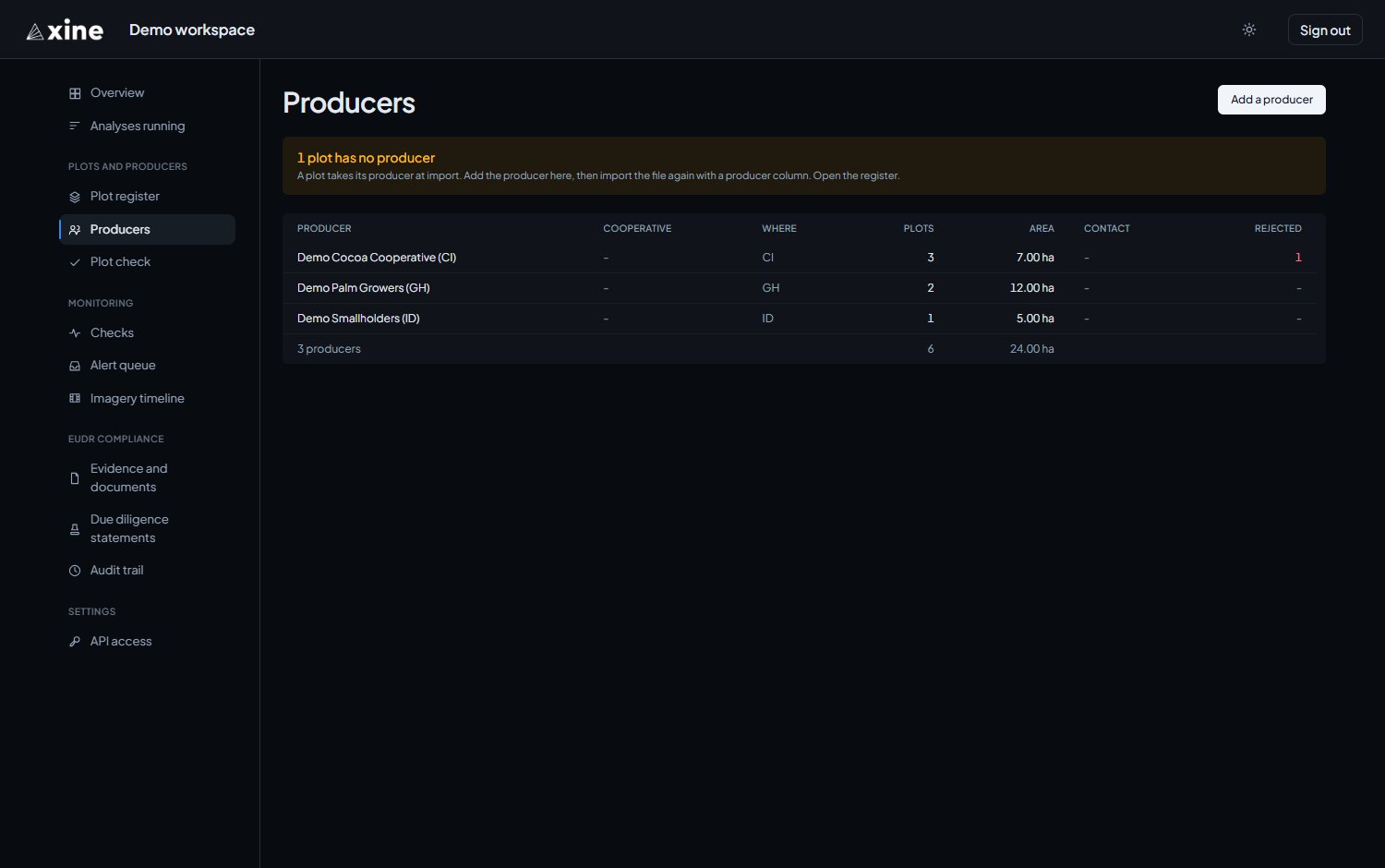The height and width of the screenshot is (868, 1385).
Task: Click the Imagery timeline film icon
Action: tap(75, 399)
